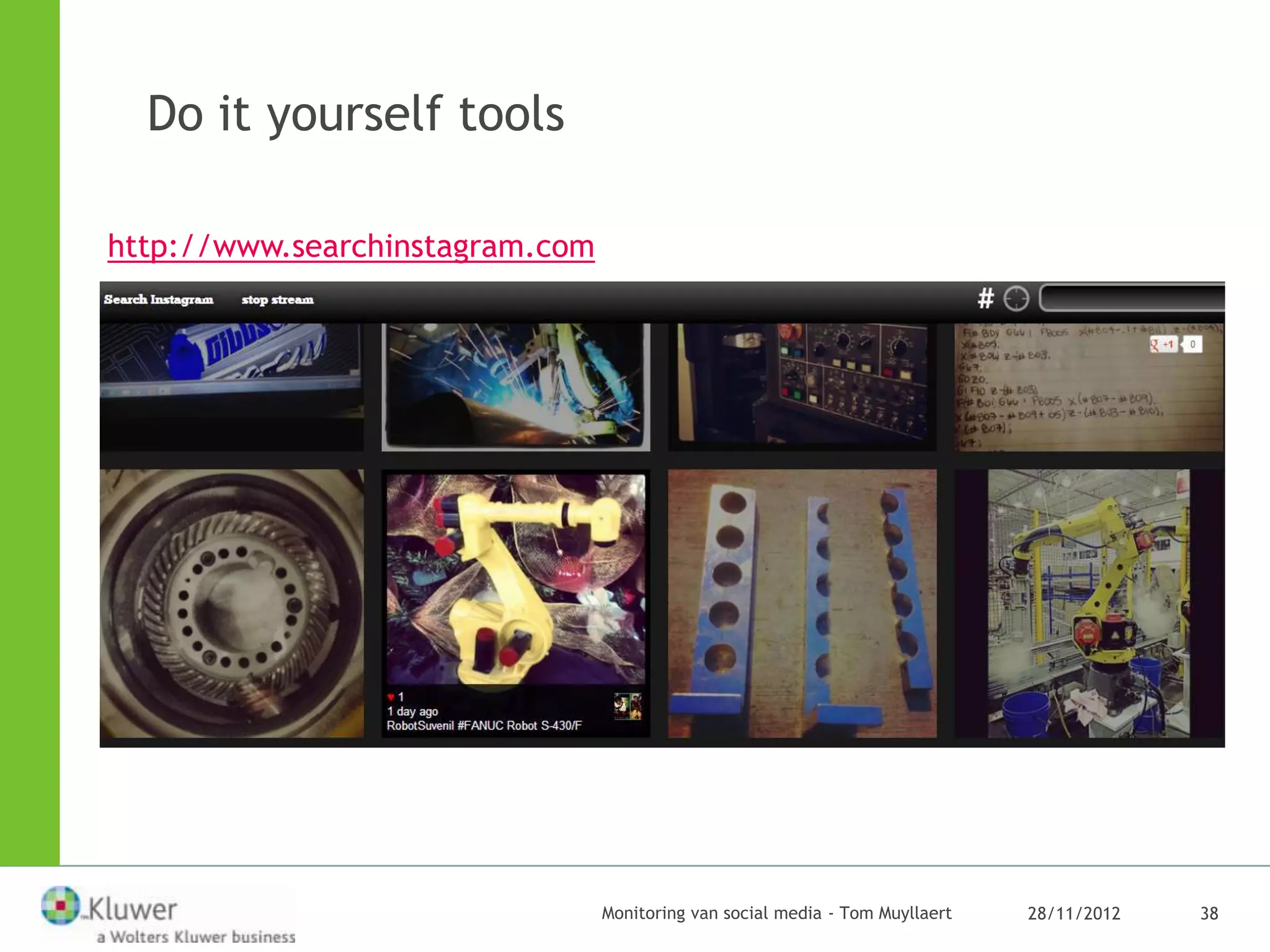Open the yellow FANUC robot toy photo
The width and height of the screenshot is (1270, 952).
coord(516,580)
